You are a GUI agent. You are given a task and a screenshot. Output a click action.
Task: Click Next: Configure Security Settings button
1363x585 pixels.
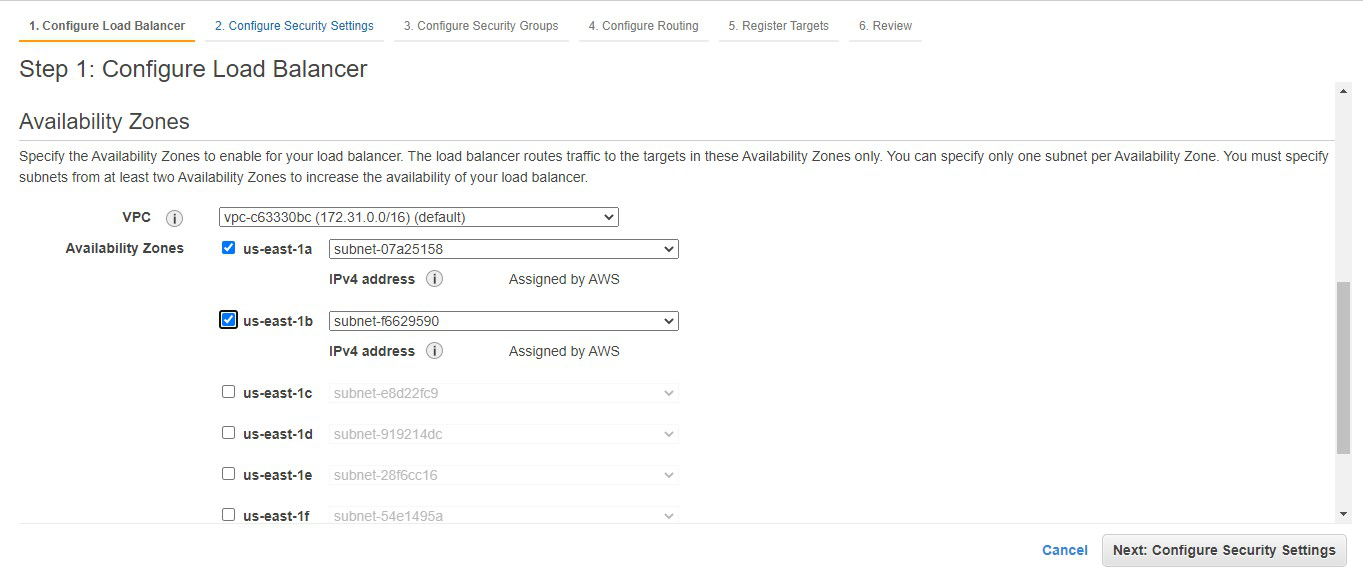1224,550
